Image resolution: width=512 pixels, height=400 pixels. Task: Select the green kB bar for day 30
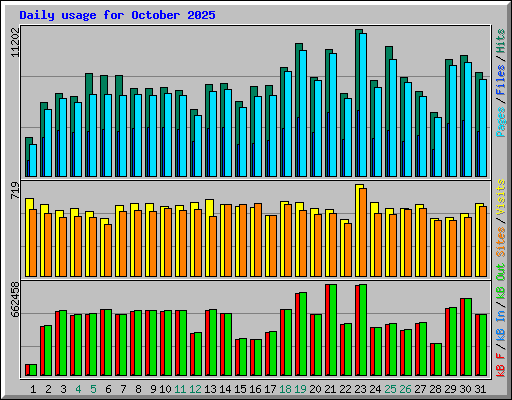[468, 337]
